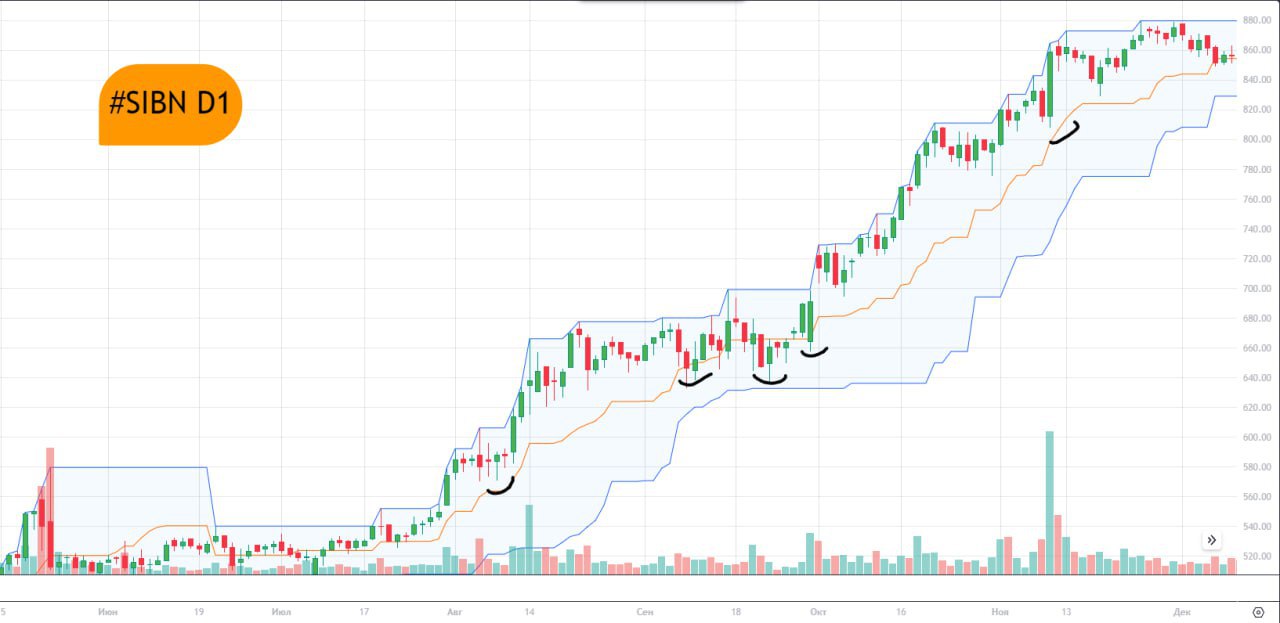Click the 700.00 price axis label
Image resolution: width=1280 pixels, height=623 pixels.
click(1257, 288)
